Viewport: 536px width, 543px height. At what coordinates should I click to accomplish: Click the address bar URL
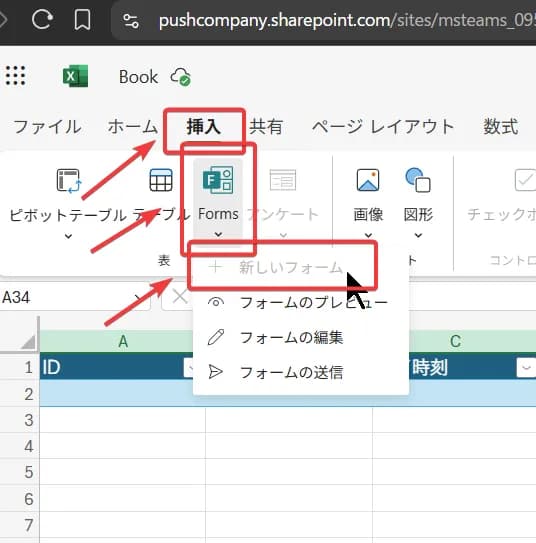pyautogui.click(x=347, y=20)
